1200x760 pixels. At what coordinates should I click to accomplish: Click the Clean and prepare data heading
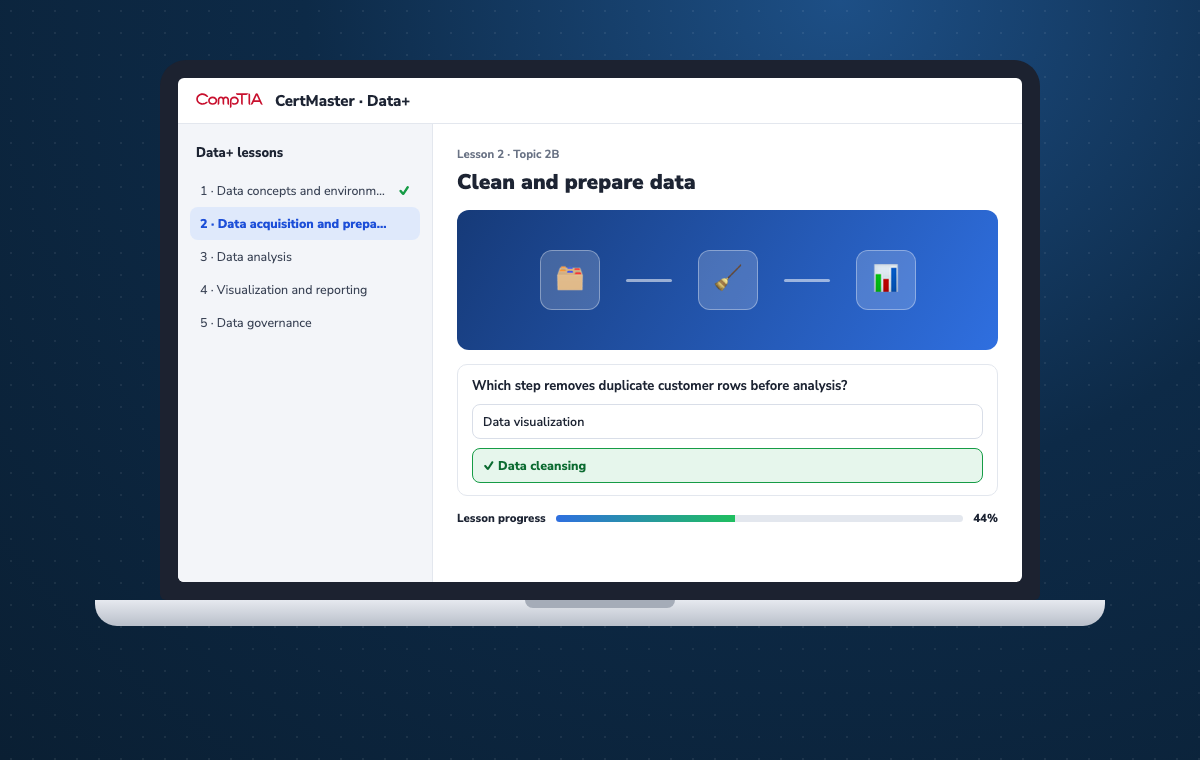tap(576, 182)
